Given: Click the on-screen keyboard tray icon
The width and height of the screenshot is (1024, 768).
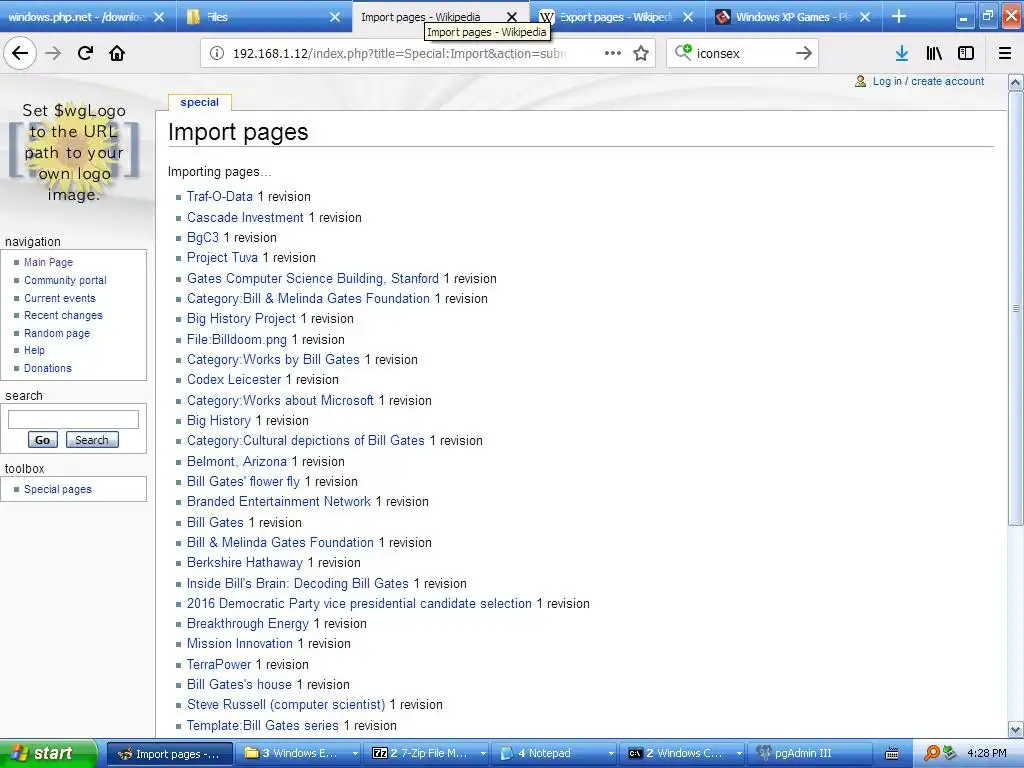Looking at the screenshot, I should click(892, 754).
